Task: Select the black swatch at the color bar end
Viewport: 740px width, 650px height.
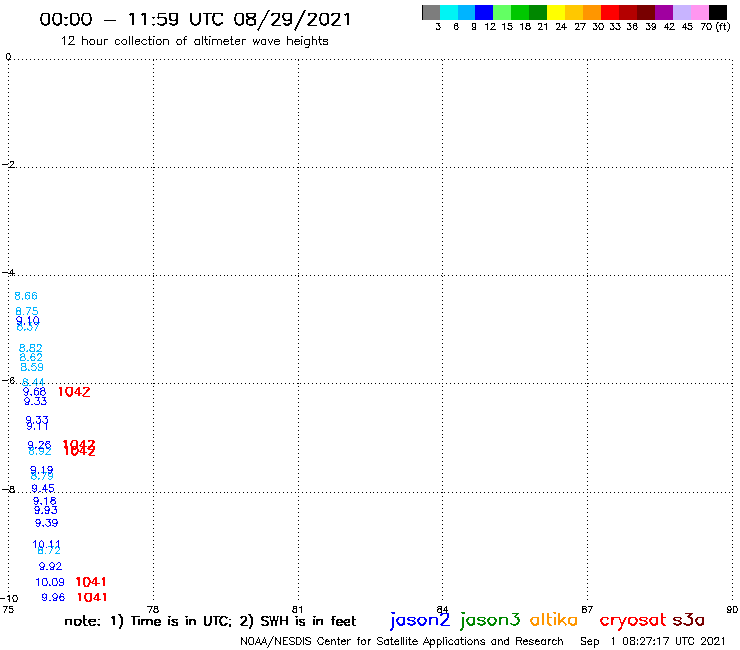Action: pos(718,12)
